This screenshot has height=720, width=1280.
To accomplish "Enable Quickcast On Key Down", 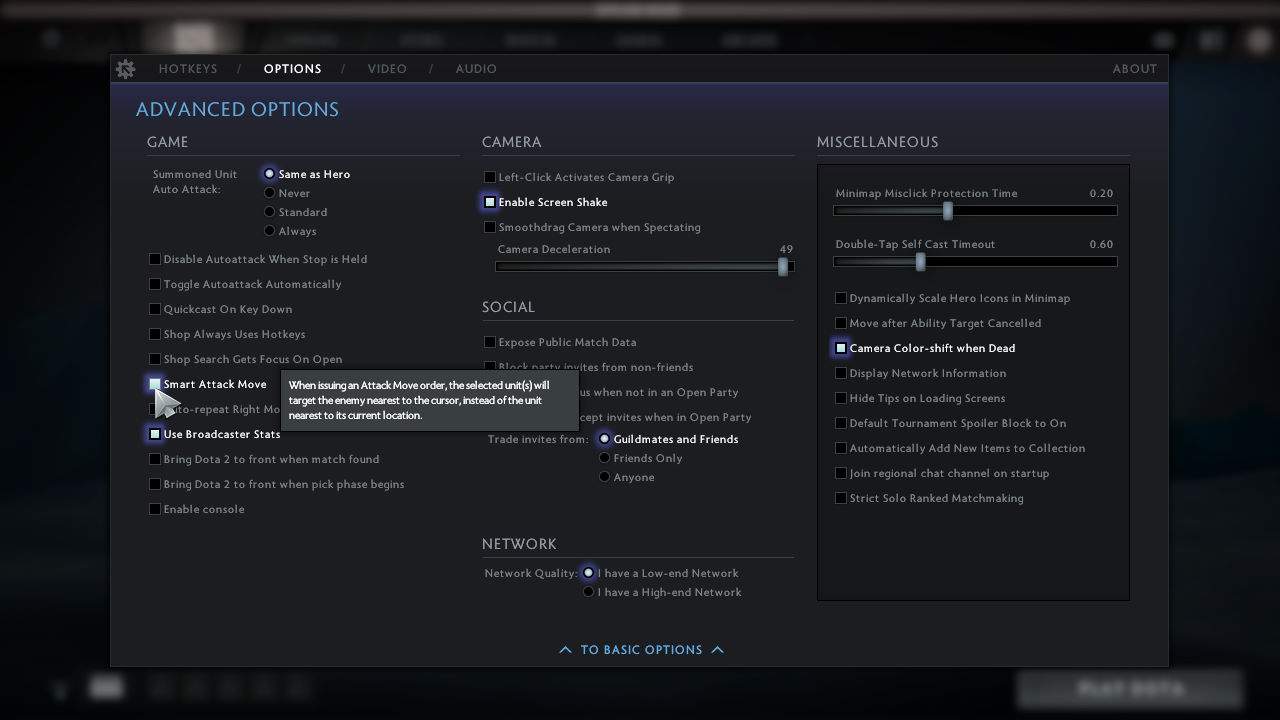I will [155, 309].
